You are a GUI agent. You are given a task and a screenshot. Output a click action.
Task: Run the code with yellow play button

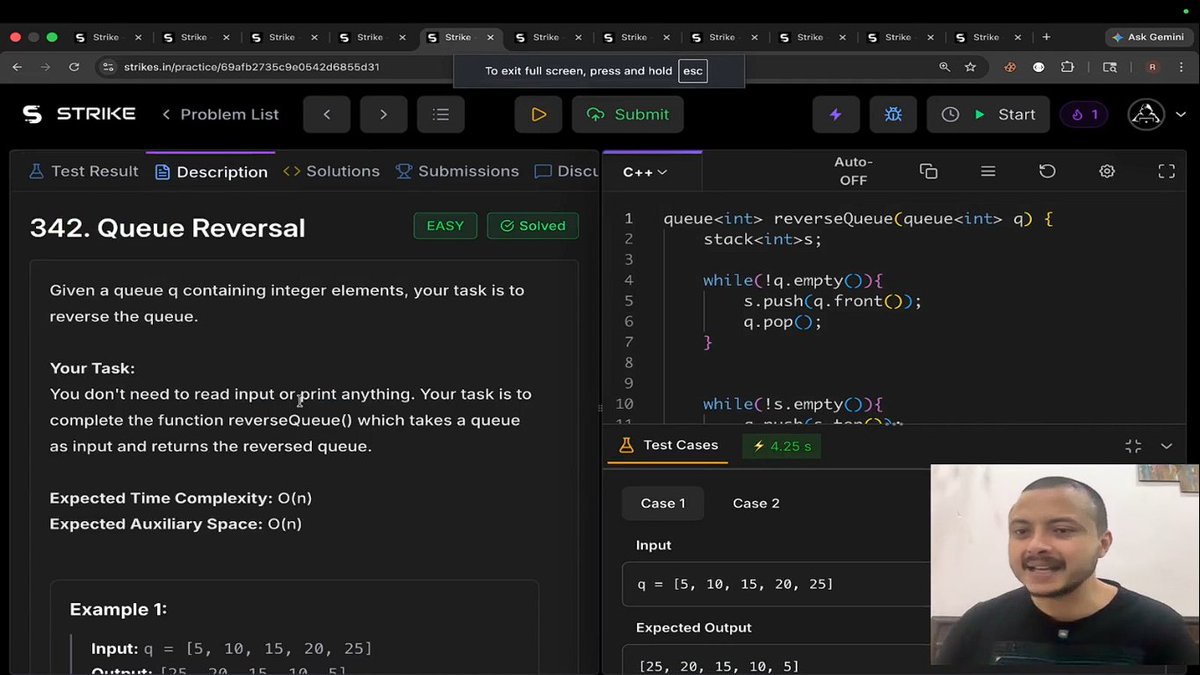click(539, 114)
